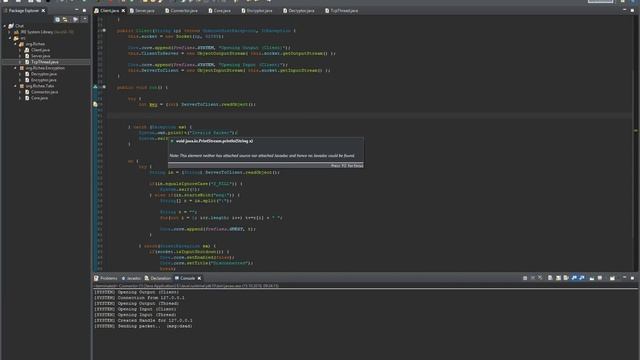Image resolution: width=640 pixels, height=360 pixels.
Task: Click Remove Launch in Console toolbar
Action: [x=533, y=278]
